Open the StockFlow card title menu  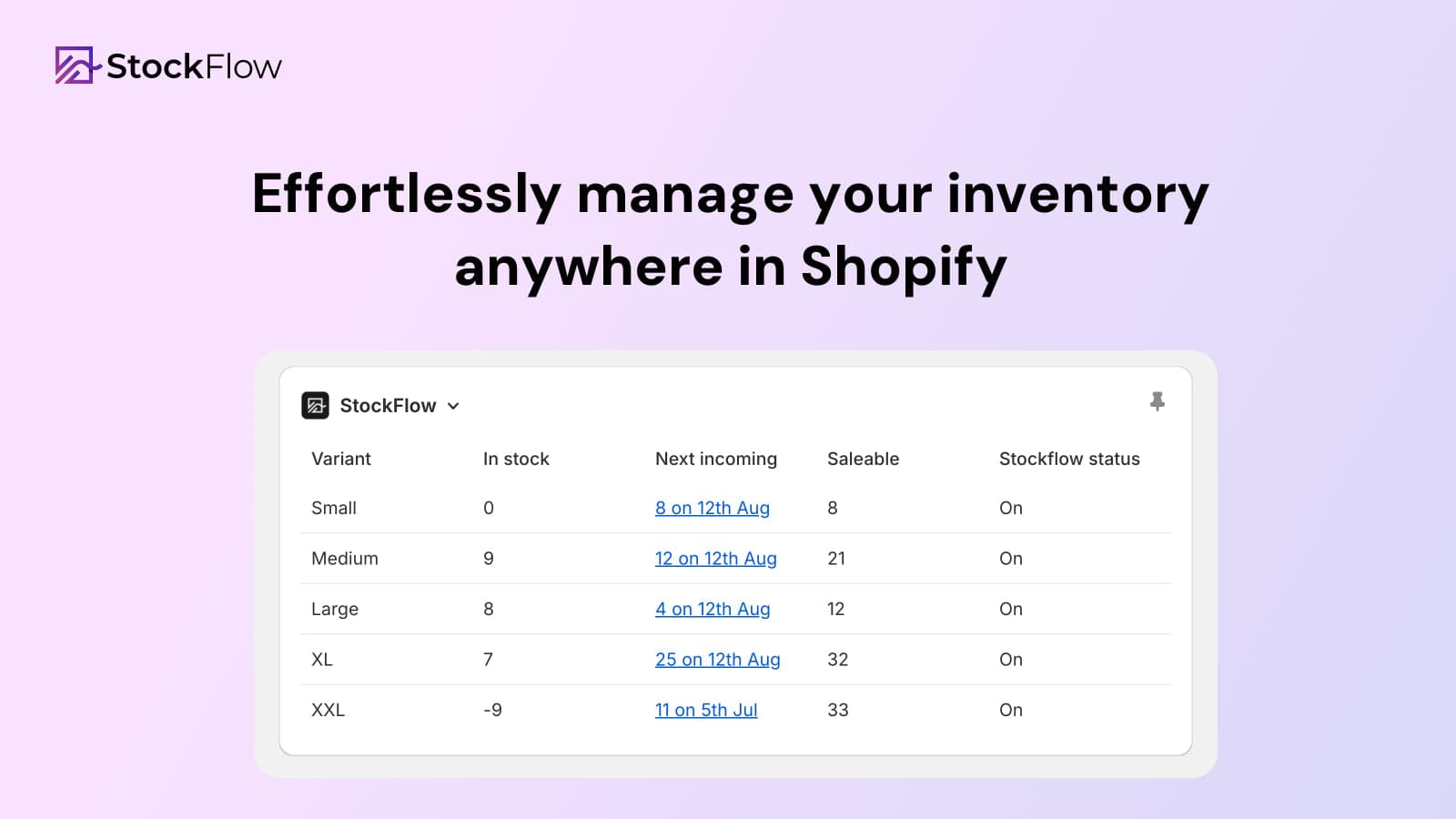point(388,406)
